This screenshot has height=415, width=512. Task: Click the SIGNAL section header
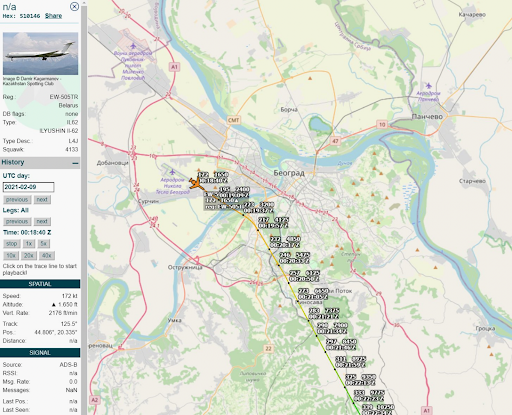pyautogui.click(x=40, y=353)
